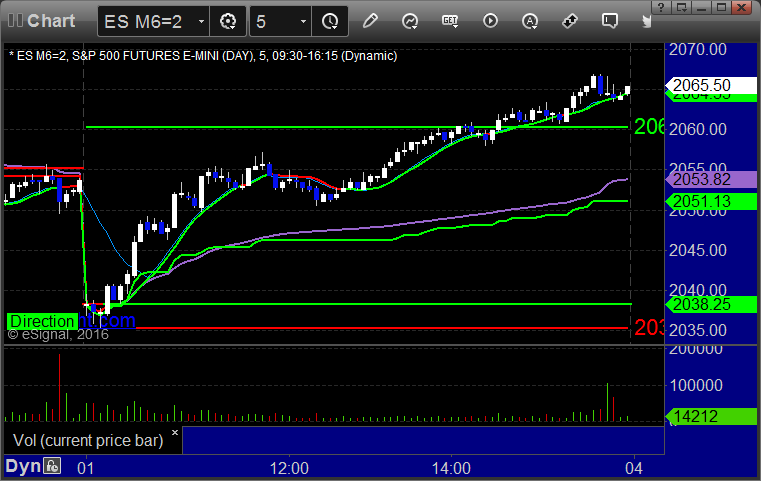
Task: Click the 2060.00 price axis label
Action: pos(697,130)
